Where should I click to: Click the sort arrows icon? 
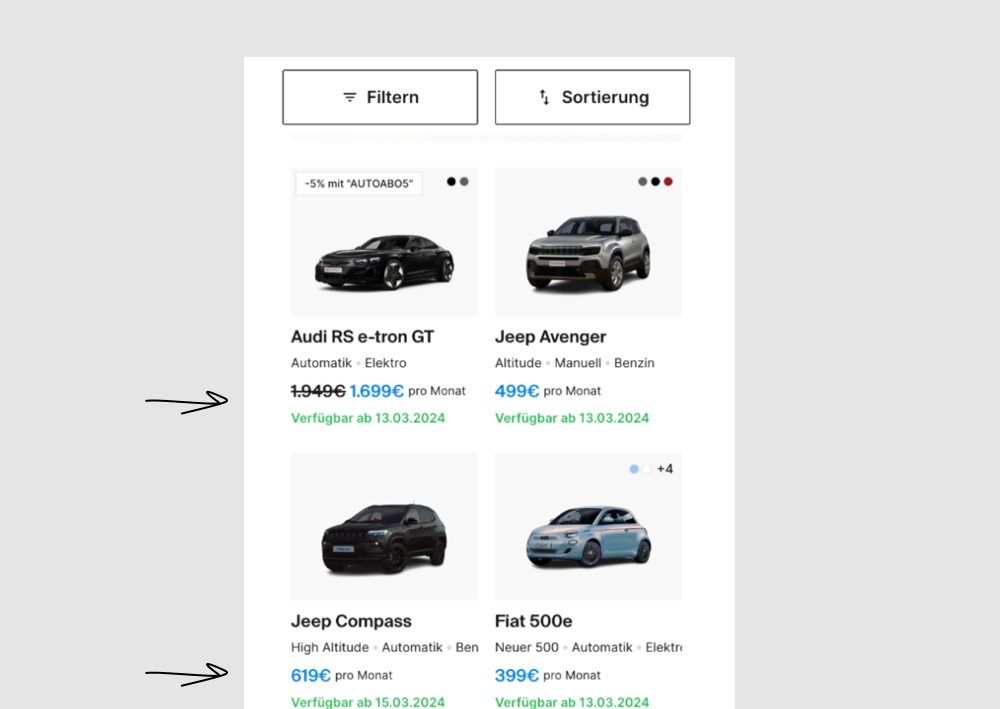coord(544,97)
